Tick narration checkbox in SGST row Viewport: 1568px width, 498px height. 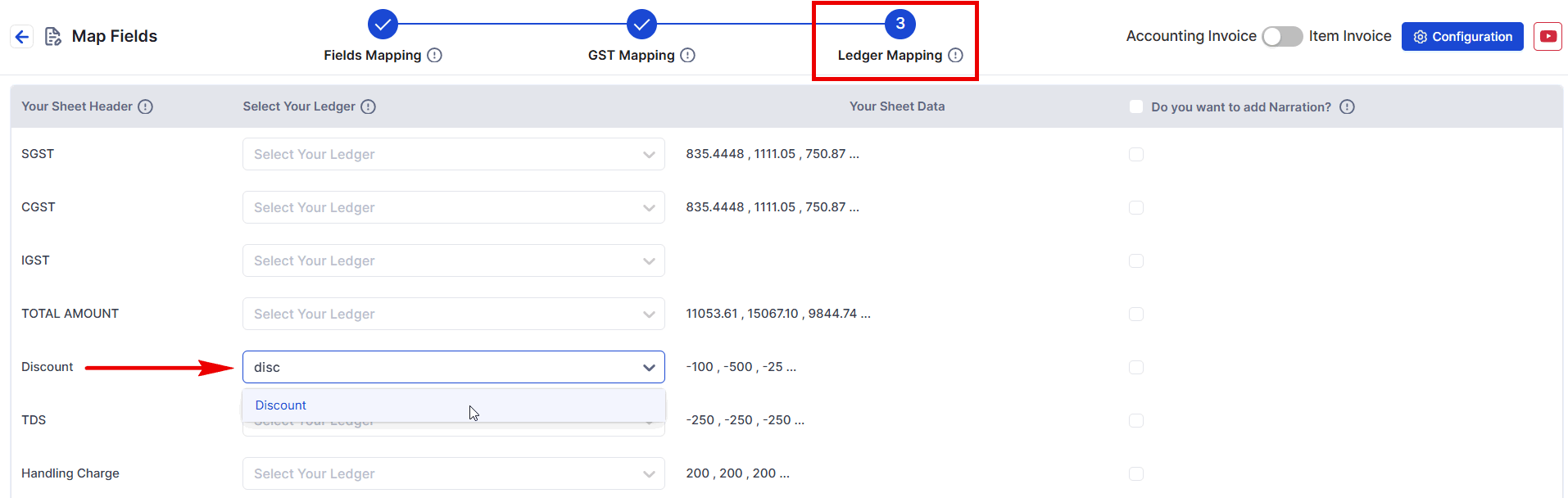[1136, 154]
